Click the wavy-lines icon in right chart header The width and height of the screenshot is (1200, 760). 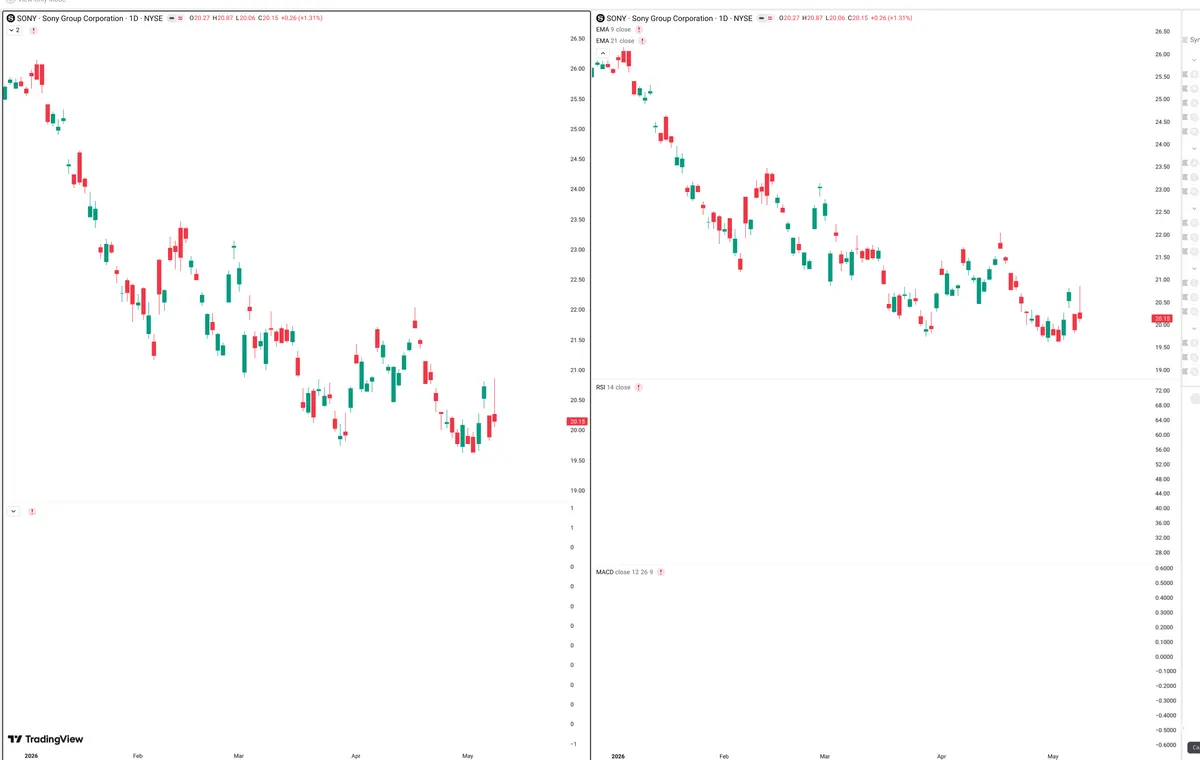tap(768, 18)
